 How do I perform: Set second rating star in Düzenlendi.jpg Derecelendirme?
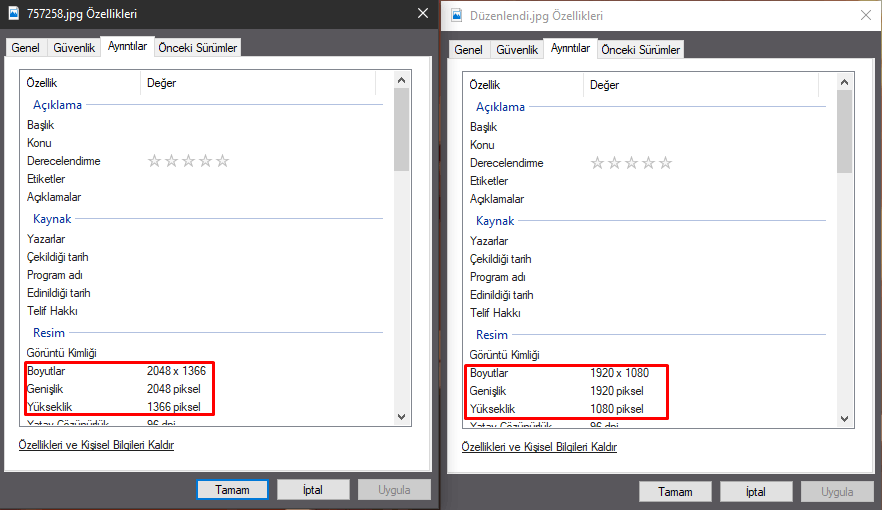(614, 163)
